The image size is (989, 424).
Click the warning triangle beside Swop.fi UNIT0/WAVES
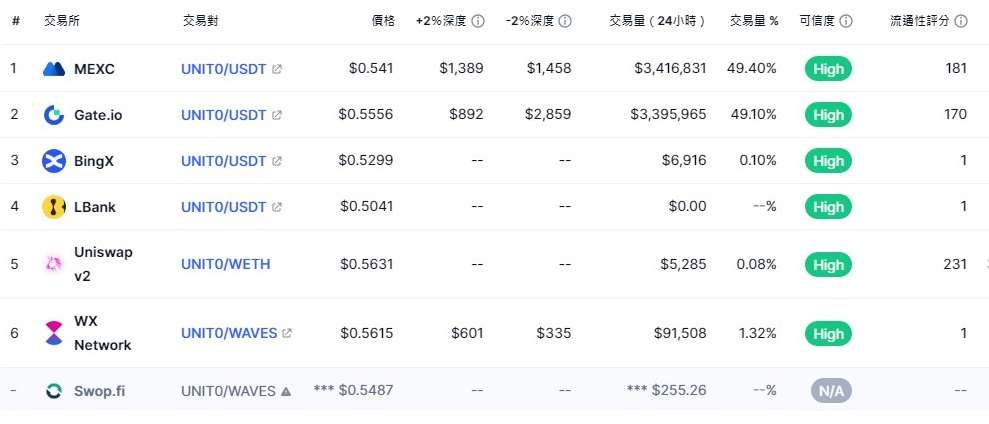[286, 391]
